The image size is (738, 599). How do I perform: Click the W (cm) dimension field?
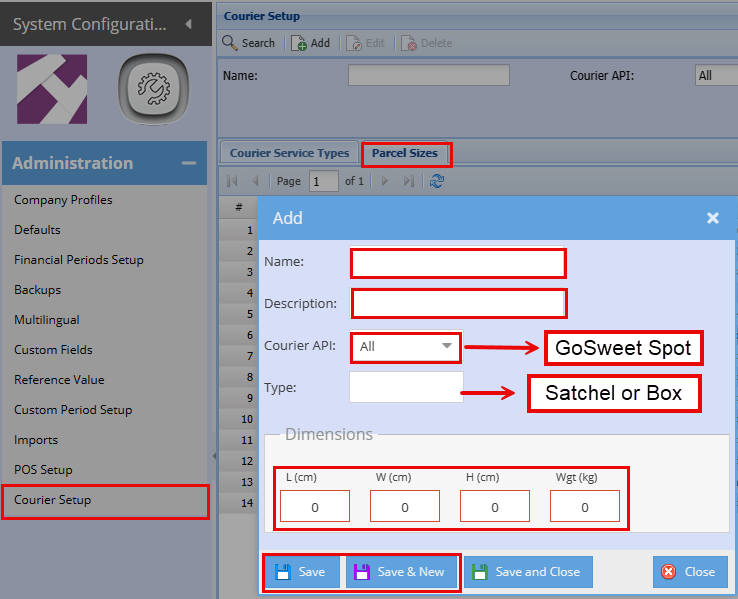coord(405,506)
